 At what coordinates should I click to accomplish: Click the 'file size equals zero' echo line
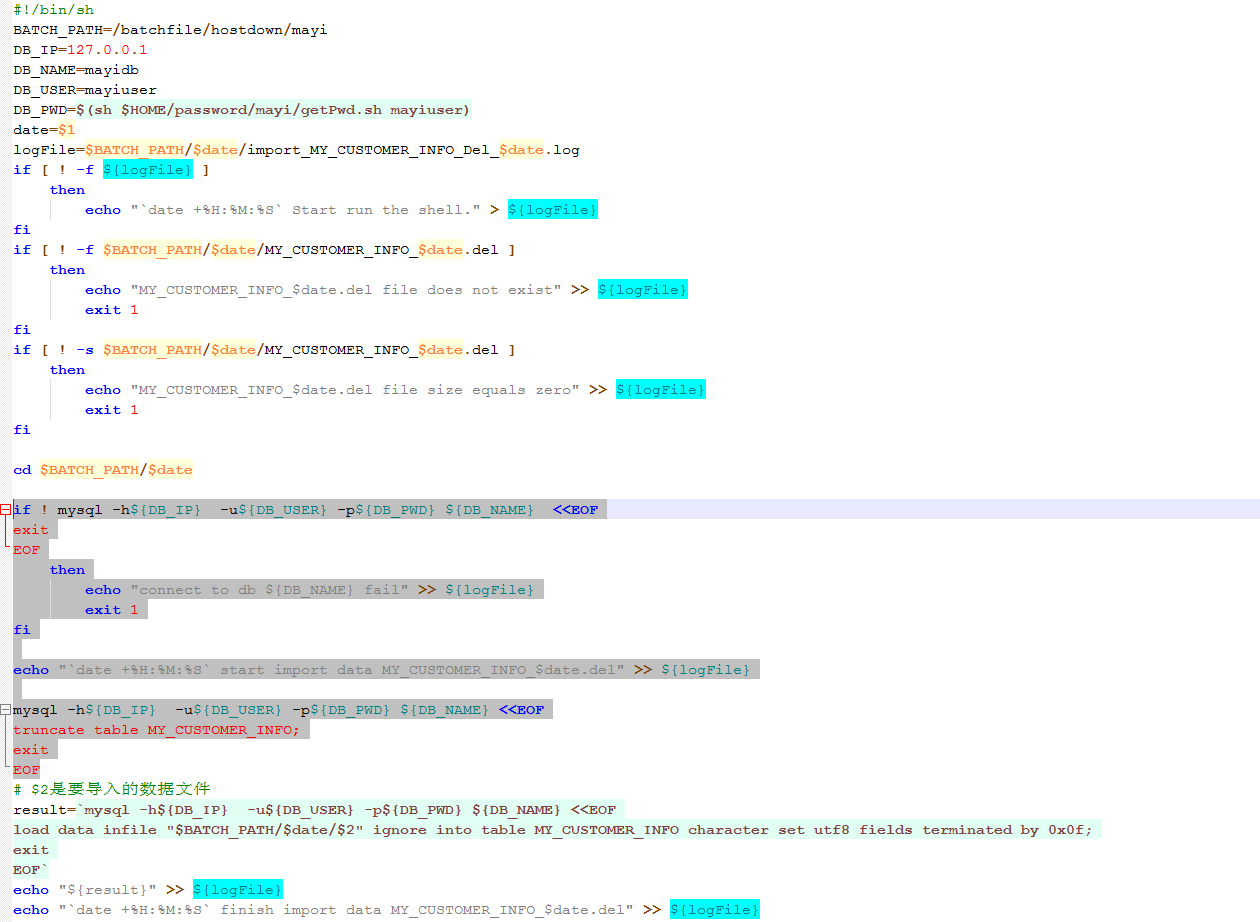395,390
